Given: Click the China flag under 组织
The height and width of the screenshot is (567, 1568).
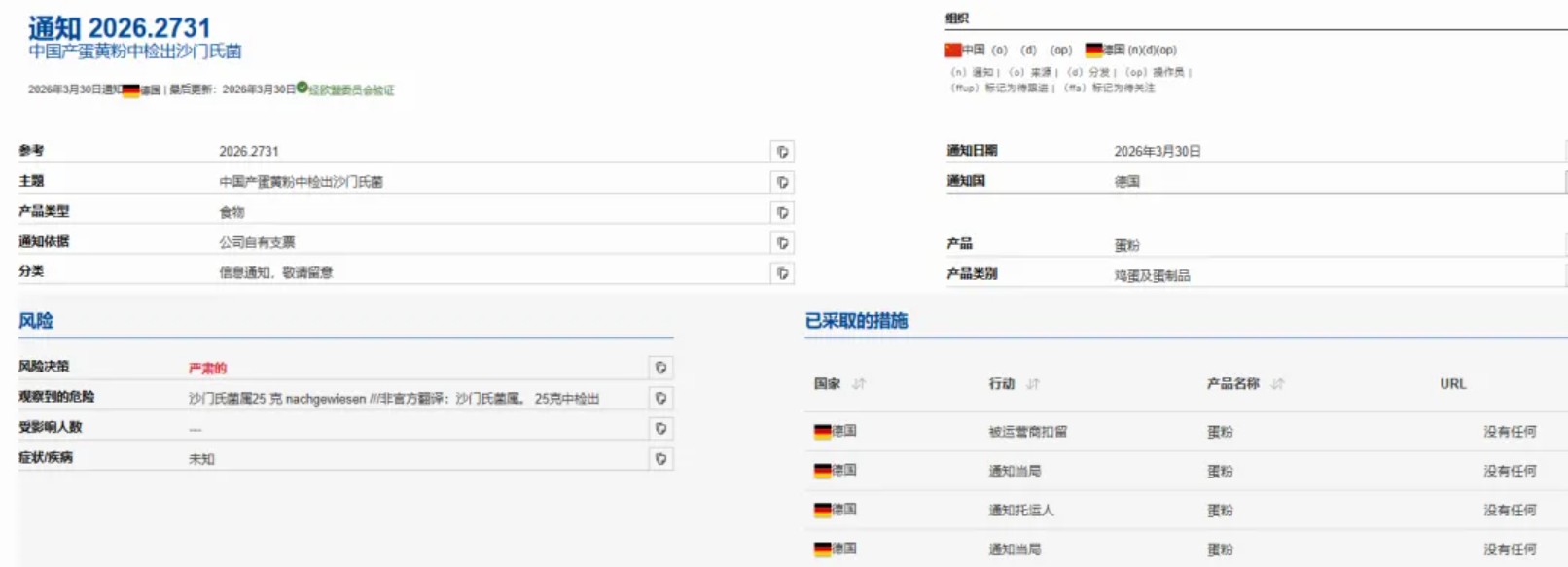Looking at the screenshot, I should (x=952, y=50).
